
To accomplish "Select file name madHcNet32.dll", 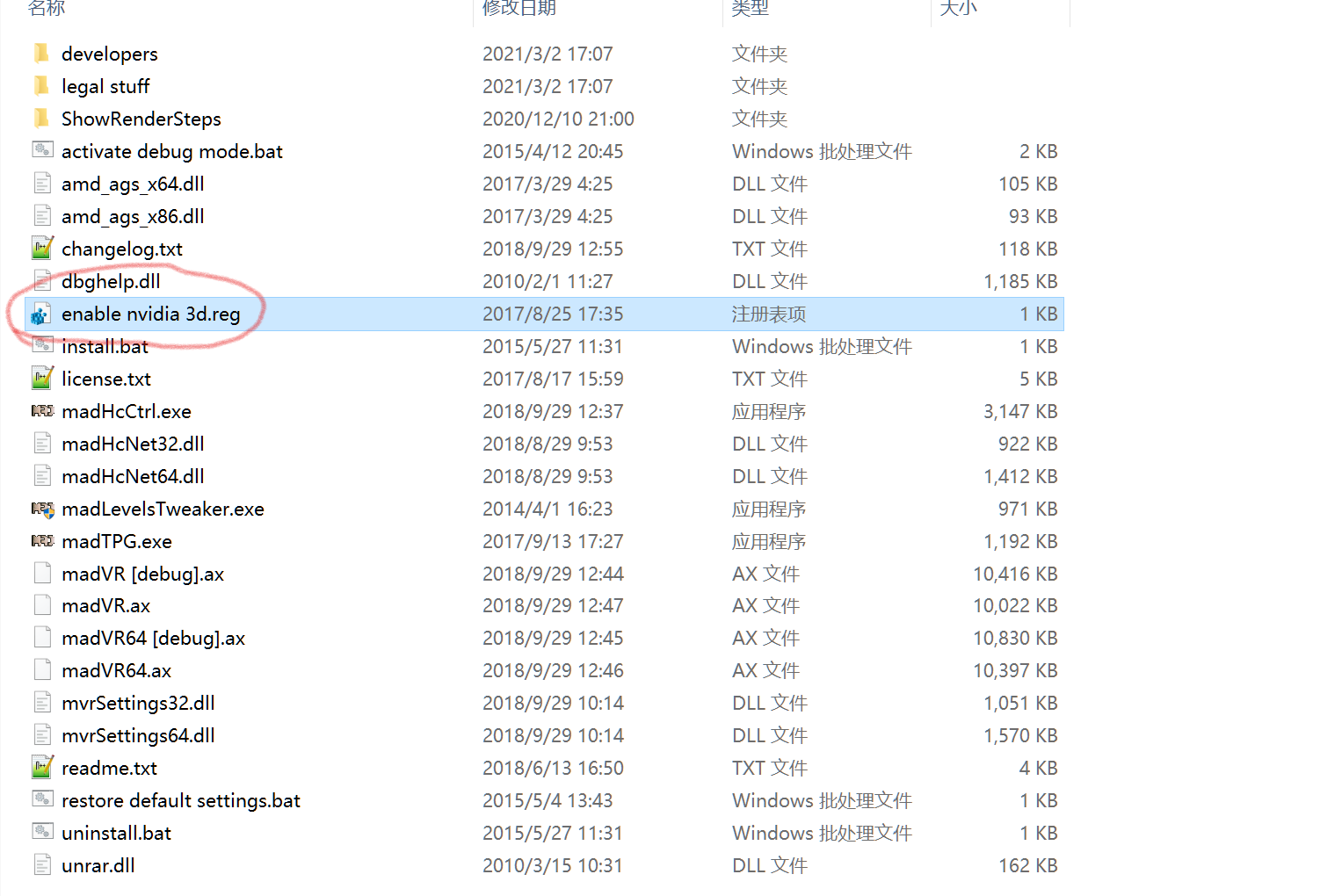I will 133,444.
